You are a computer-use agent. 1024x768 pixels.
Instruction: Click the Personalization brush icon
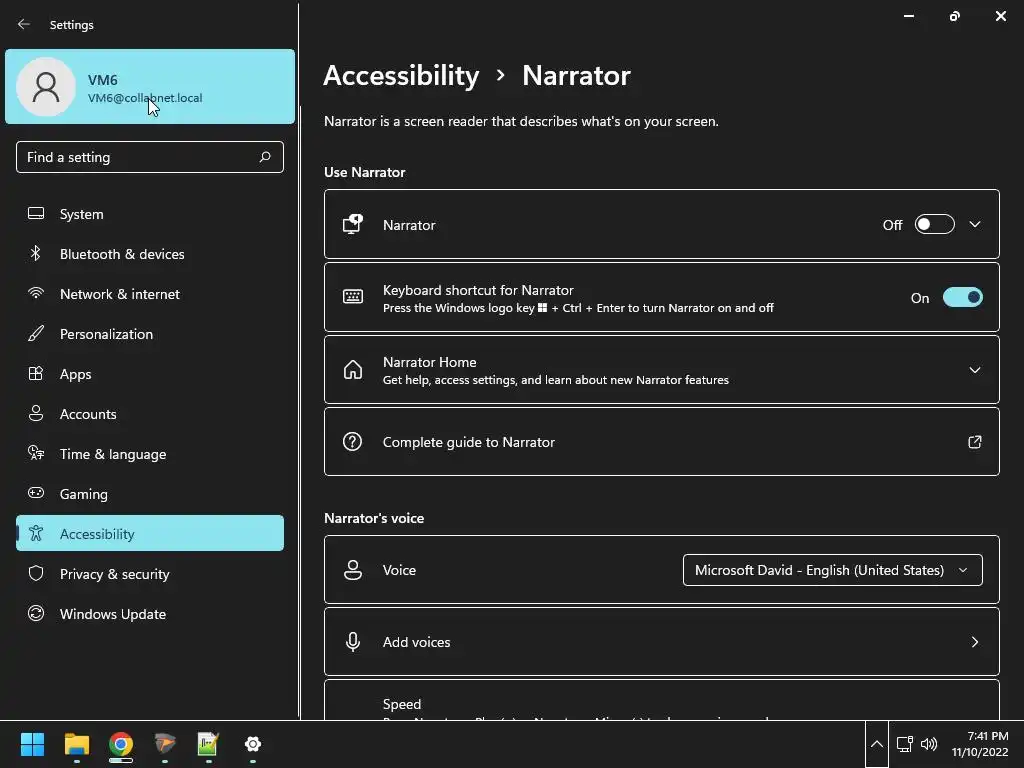36,334
